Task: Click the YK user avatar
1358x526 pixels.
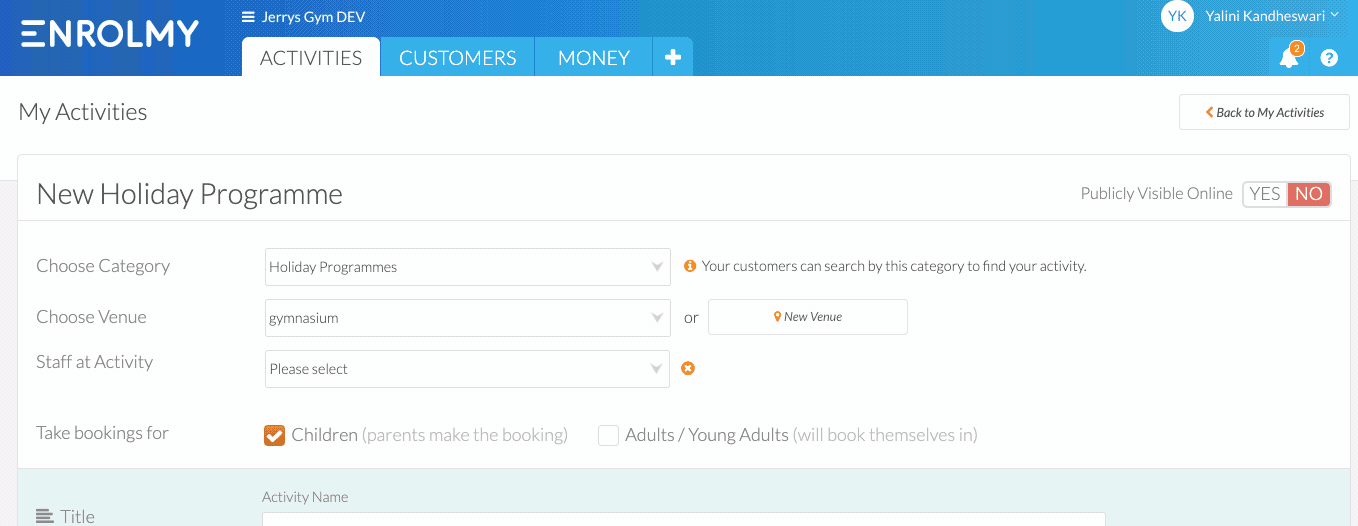Action: click(1177, 16)
